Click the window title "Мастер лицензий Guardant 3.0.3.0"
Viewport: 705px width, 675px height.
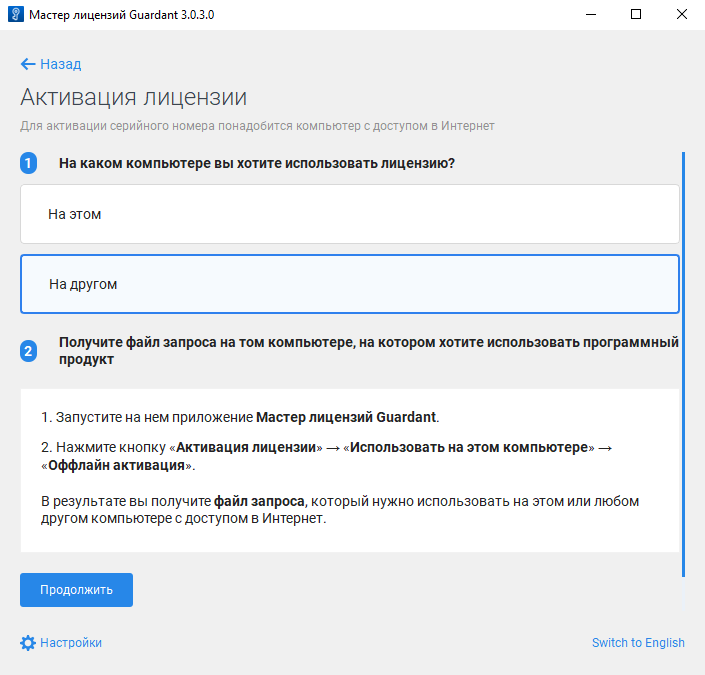(121, 15)
